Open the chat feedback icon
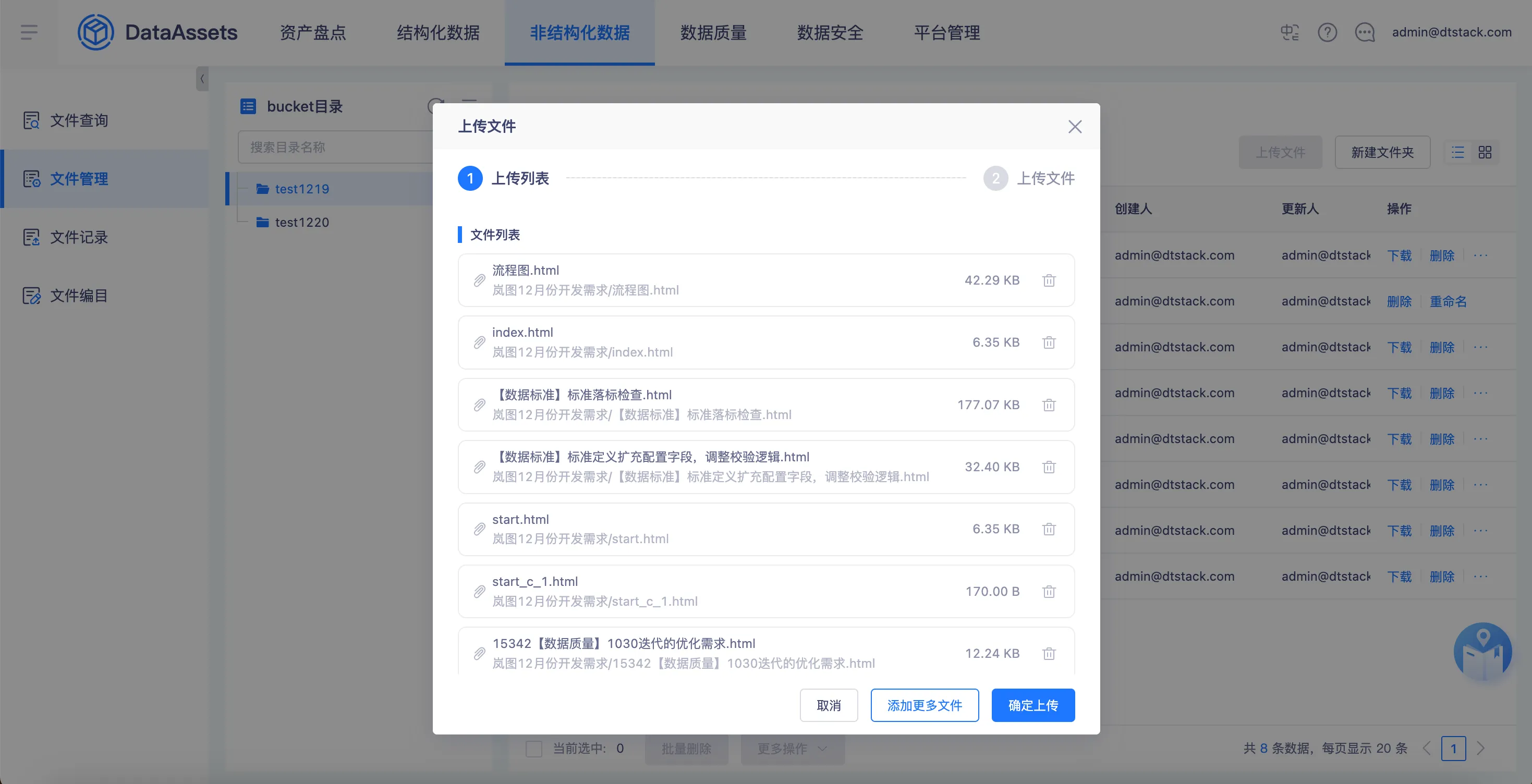This screenshot has width=1532, height=784. click(1364, 32)
